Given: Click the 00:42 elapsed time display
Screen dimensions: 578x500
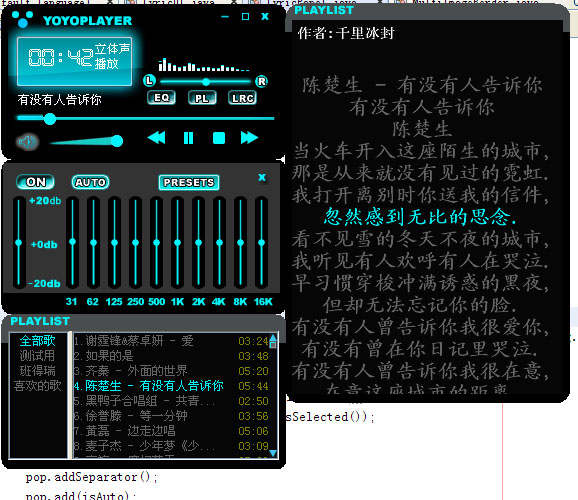Looking at the screenshot, I should point(61,58).
